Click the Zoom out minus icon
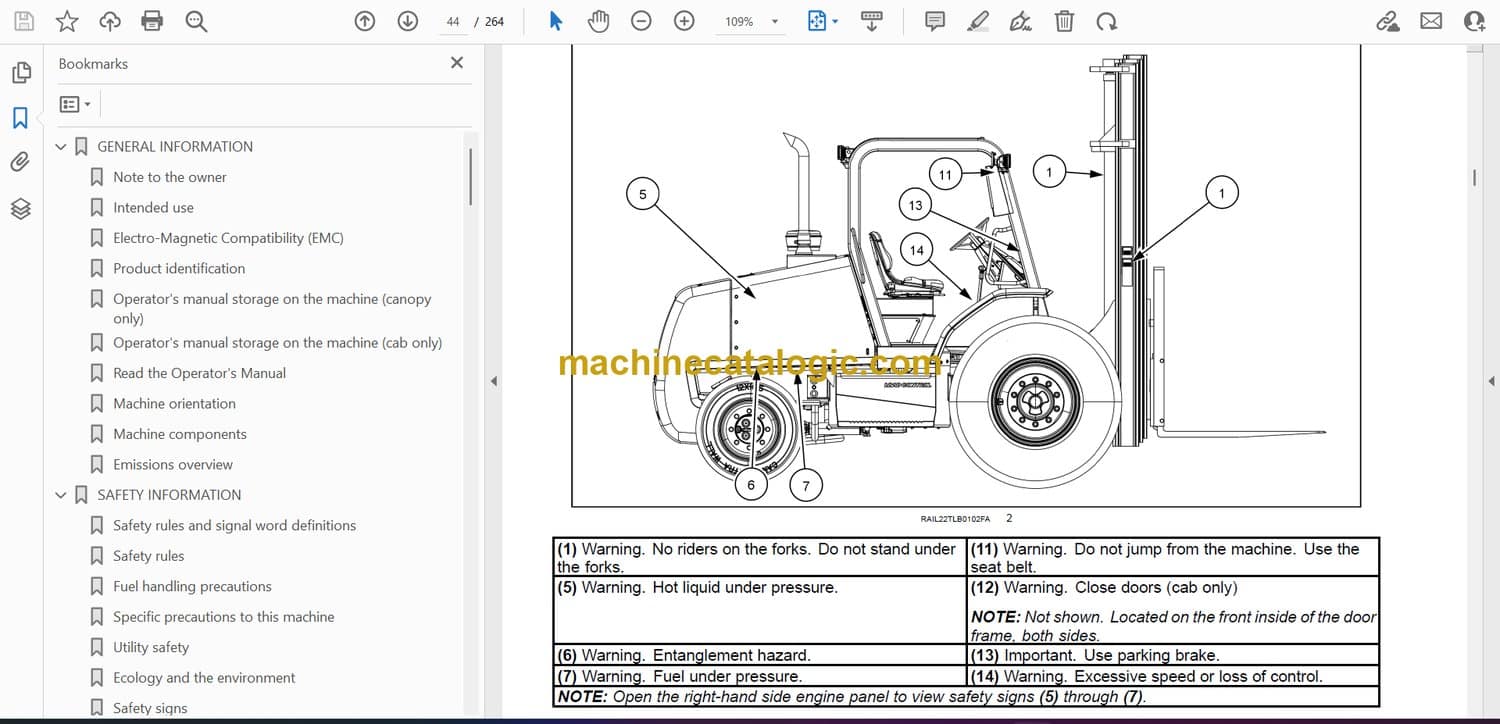1500x724 pixels. tap(642, 21)
